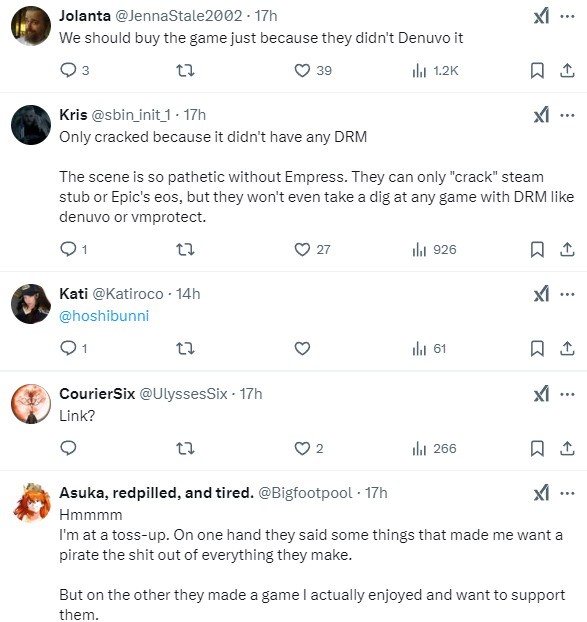Image resolution: width=587 pixels, height=622 pixels.
Task: Open the @hoshibunni mention link
Action: (104, 316)
